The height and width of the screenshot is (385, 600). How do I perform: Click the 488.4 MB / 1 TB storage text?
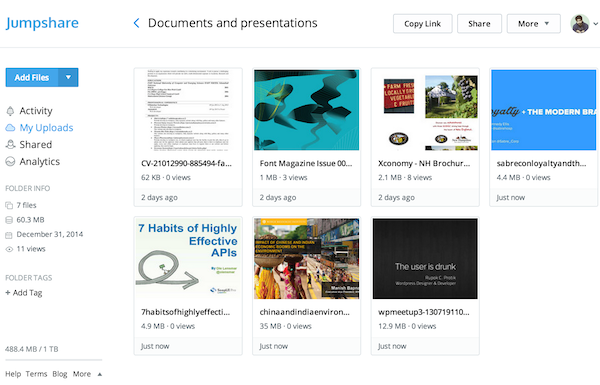[32, 349]
